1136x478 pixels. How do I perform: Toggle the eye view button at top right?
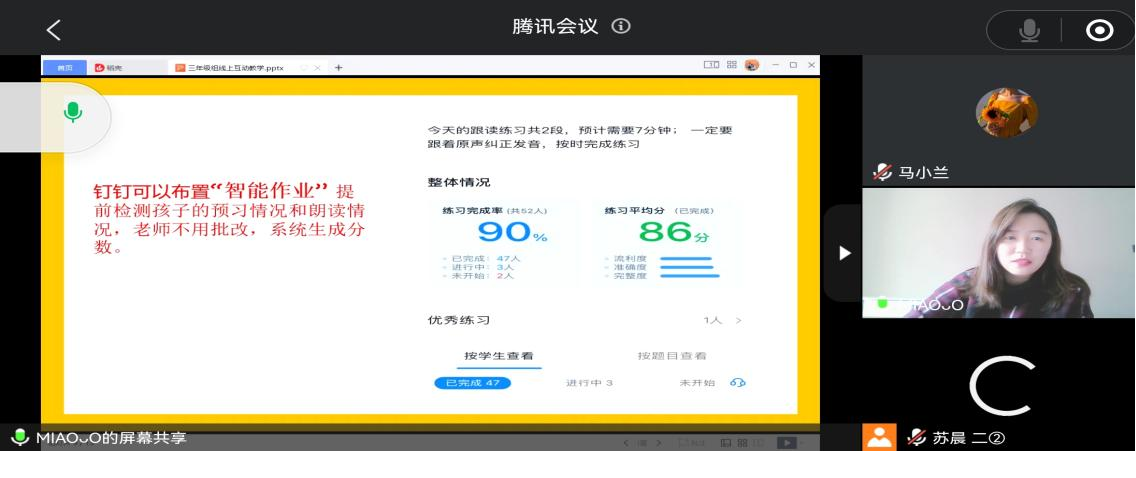coord(1099,30)
